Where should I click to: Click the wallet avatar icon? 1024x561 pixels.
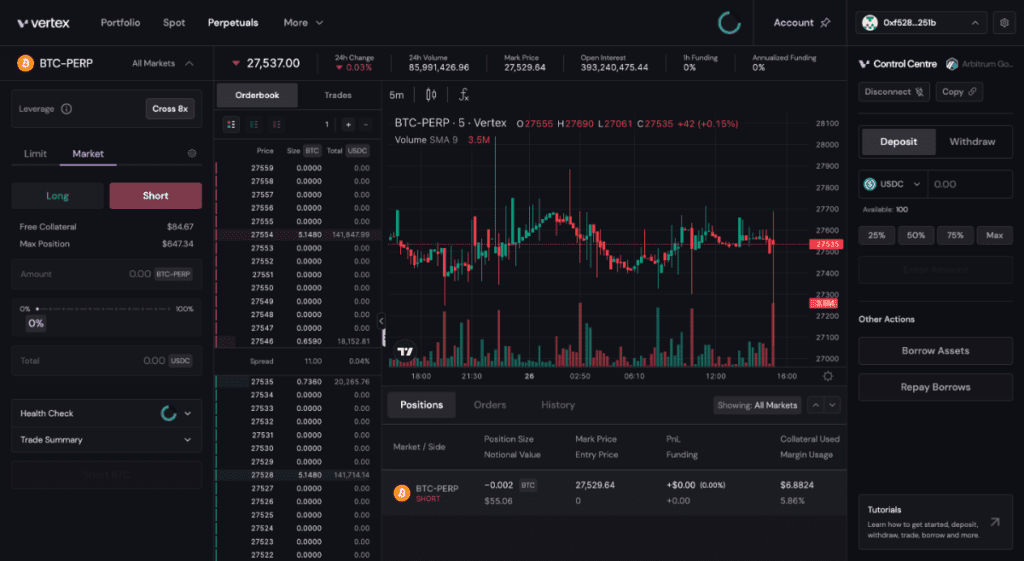pyautogui.click(x=869, y=23)
